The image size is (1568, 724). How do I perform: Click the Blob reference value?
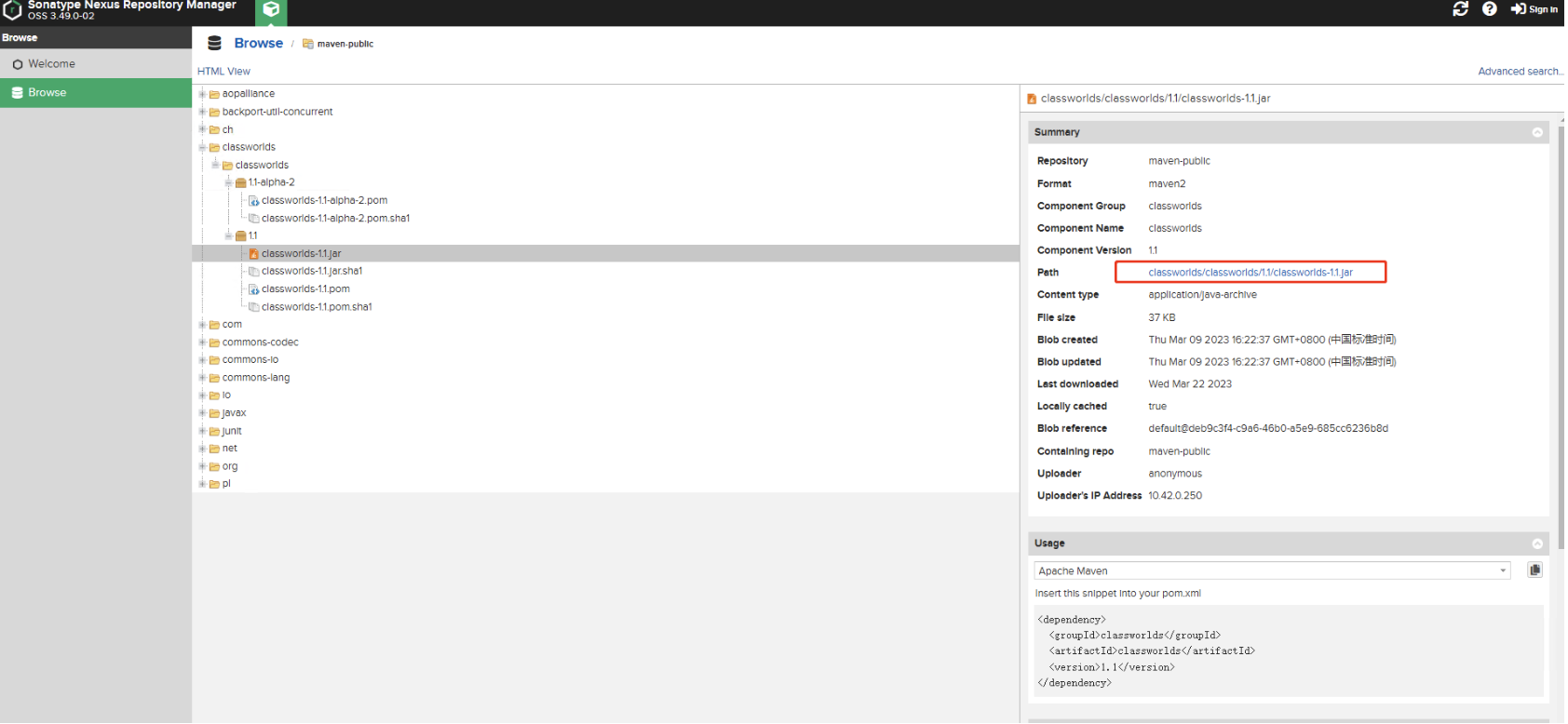point(1268,429)
